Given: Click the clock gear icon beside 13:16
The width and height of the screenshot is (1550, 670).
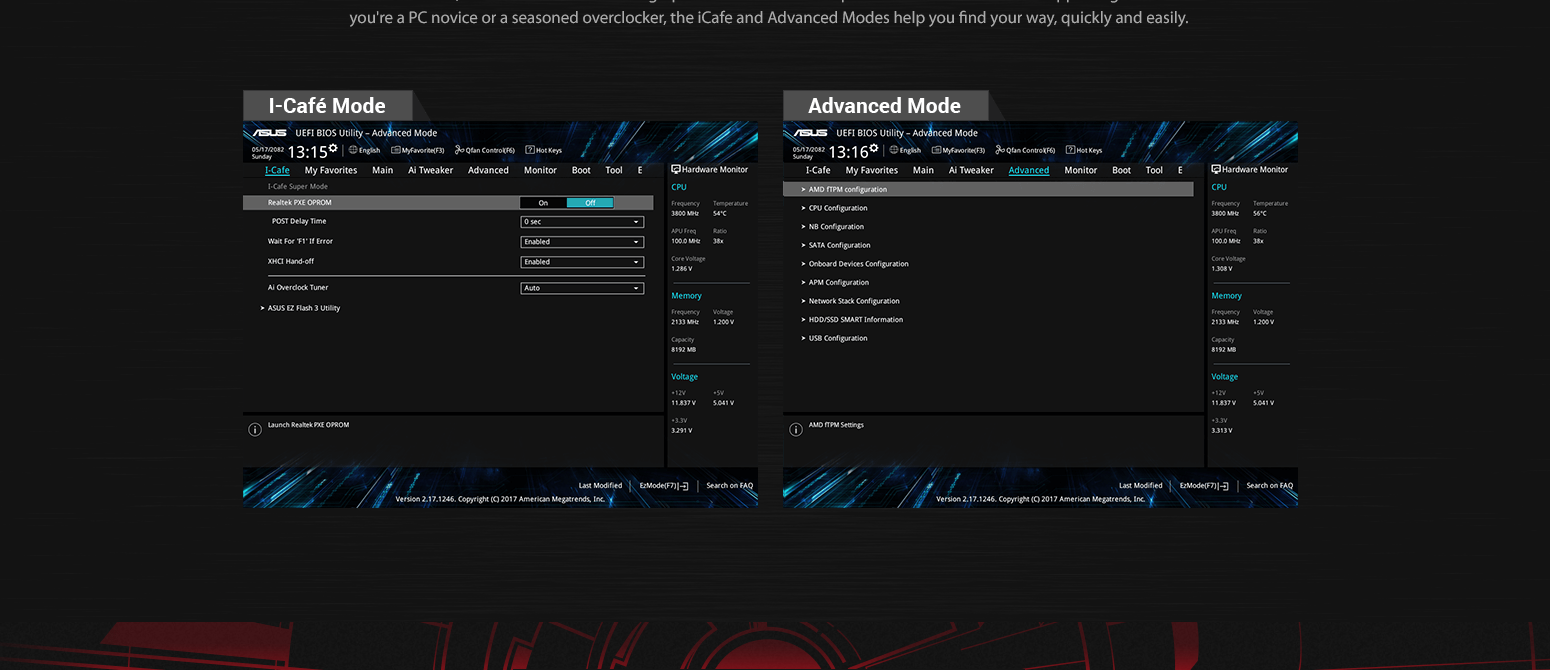Looking at the screenshot, I should [873, 148].
